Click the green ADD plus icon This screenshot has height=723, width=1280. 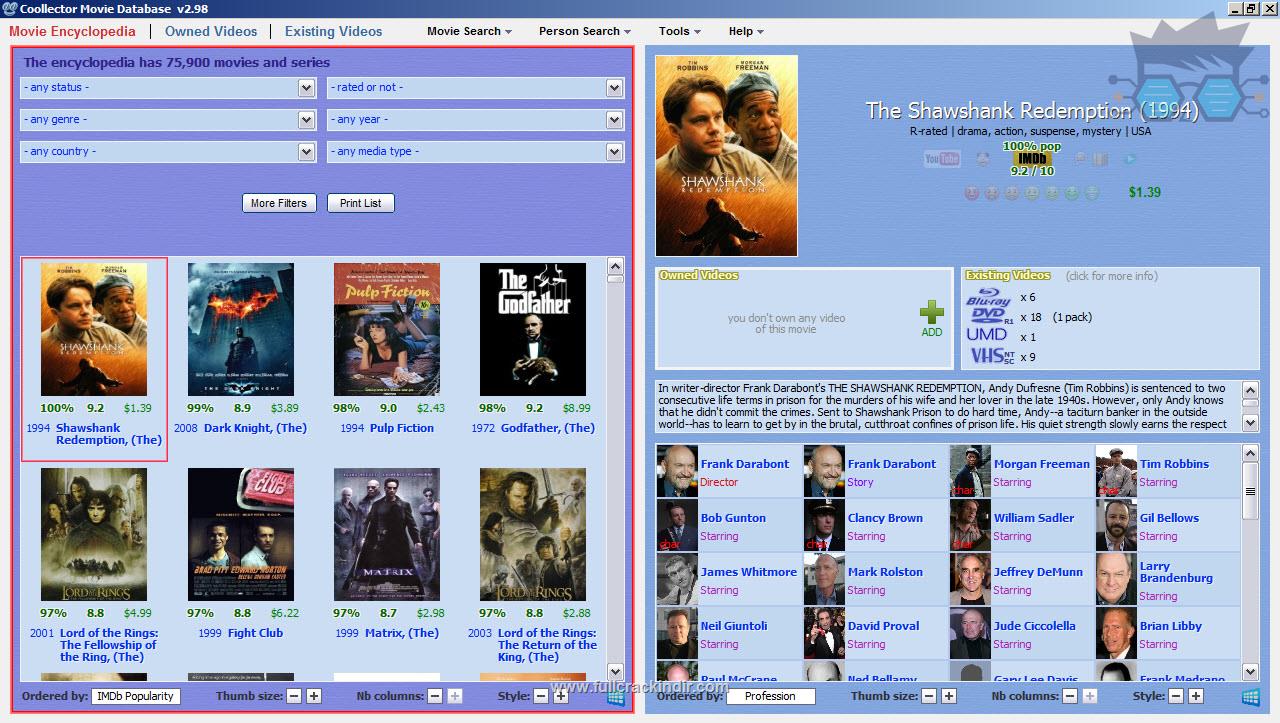pyautogui.click(x=931, y=312)
